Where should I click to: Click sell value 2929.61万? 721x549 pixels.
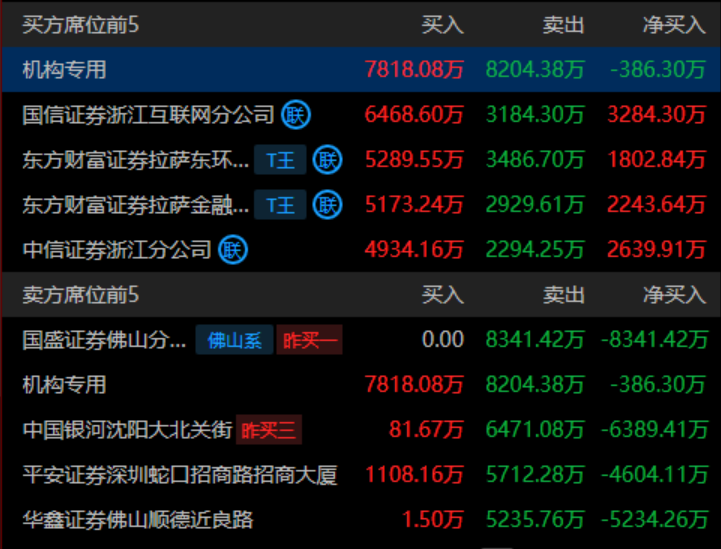pyautogui.click(x=535, y=205)
